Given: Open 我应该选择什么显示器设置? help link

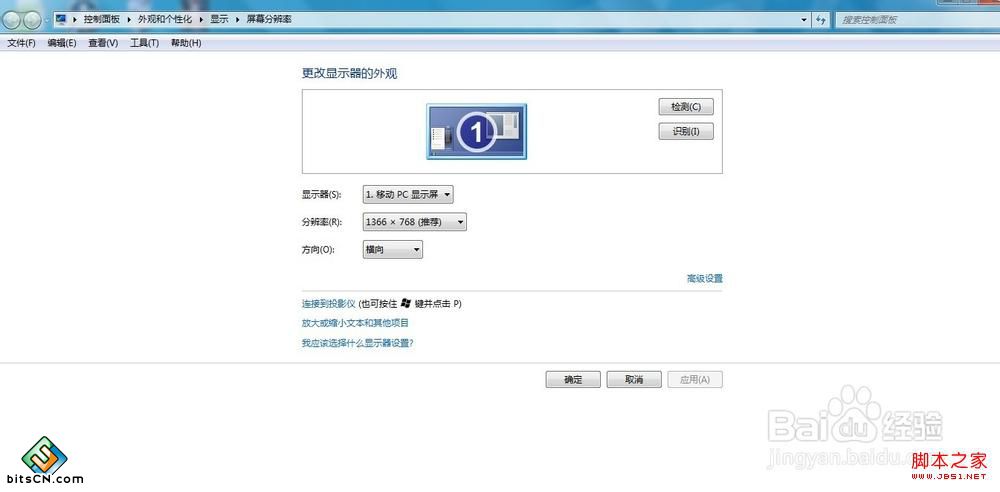Looking at the screenshot, I should click(x=358, y=343).
